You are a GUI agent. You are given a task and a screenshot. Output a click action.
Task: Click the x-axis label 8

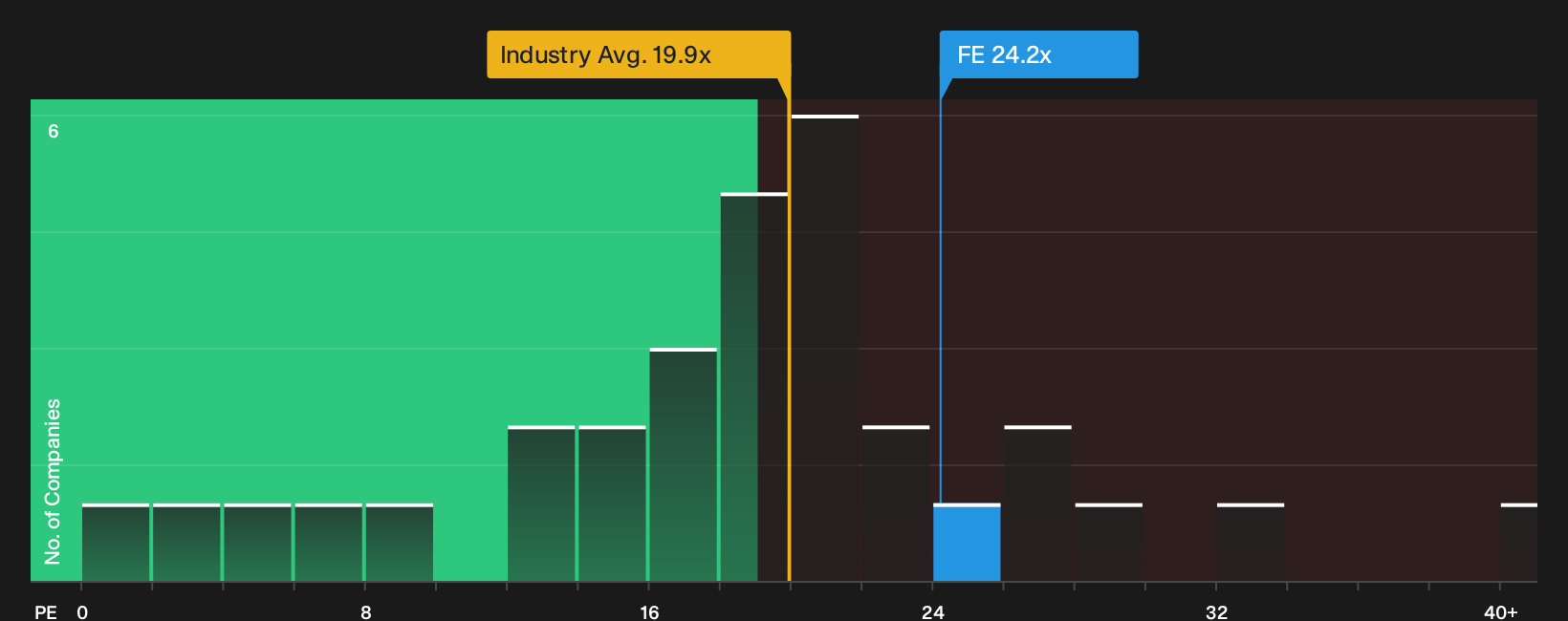pyautogui.click(x=366, y=611)
